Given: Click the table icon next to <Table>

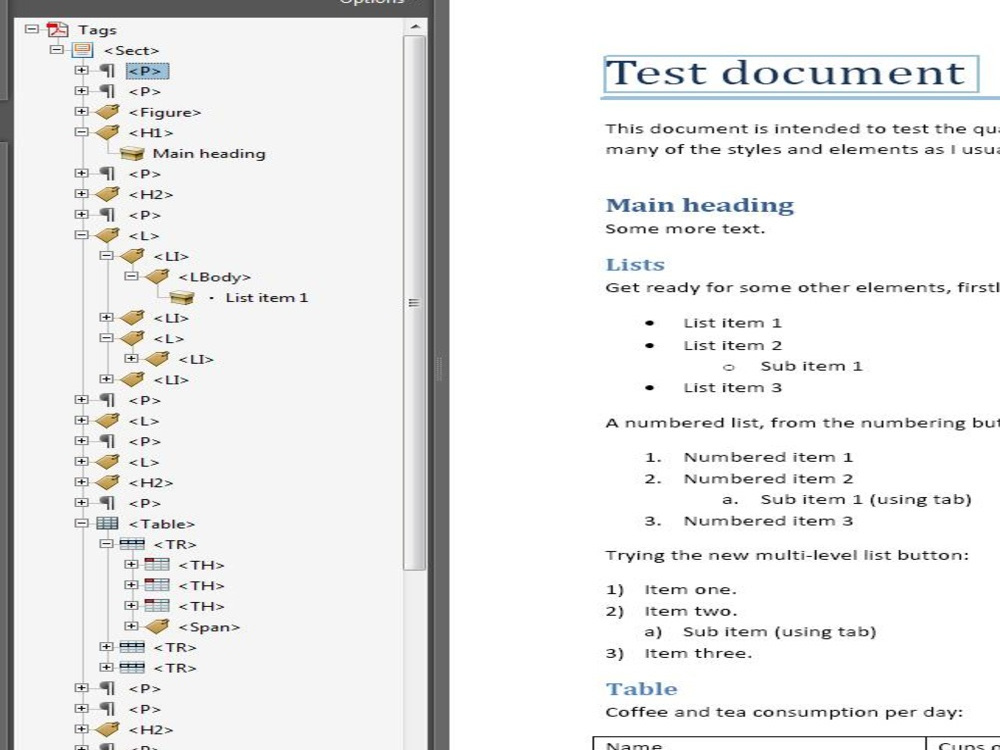Looking at the screenshot, I should click(107, 524).
